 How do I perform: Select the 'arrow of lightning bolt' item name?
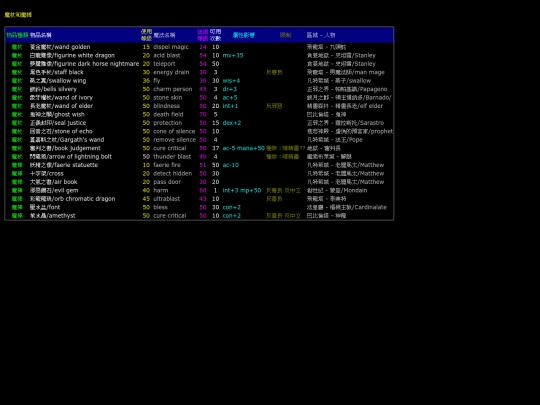point(71,157)
